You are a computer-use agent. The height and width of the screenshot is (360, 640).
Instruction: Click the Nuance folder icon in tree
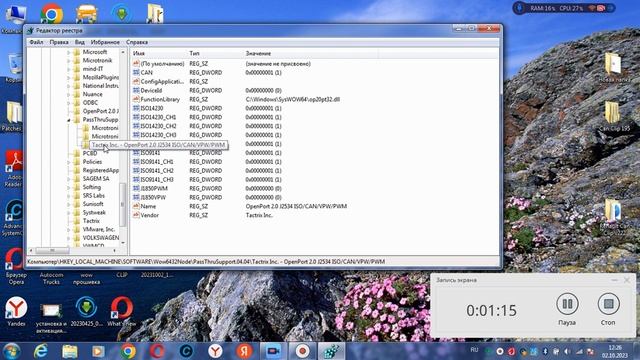click(x=76, y=94)
